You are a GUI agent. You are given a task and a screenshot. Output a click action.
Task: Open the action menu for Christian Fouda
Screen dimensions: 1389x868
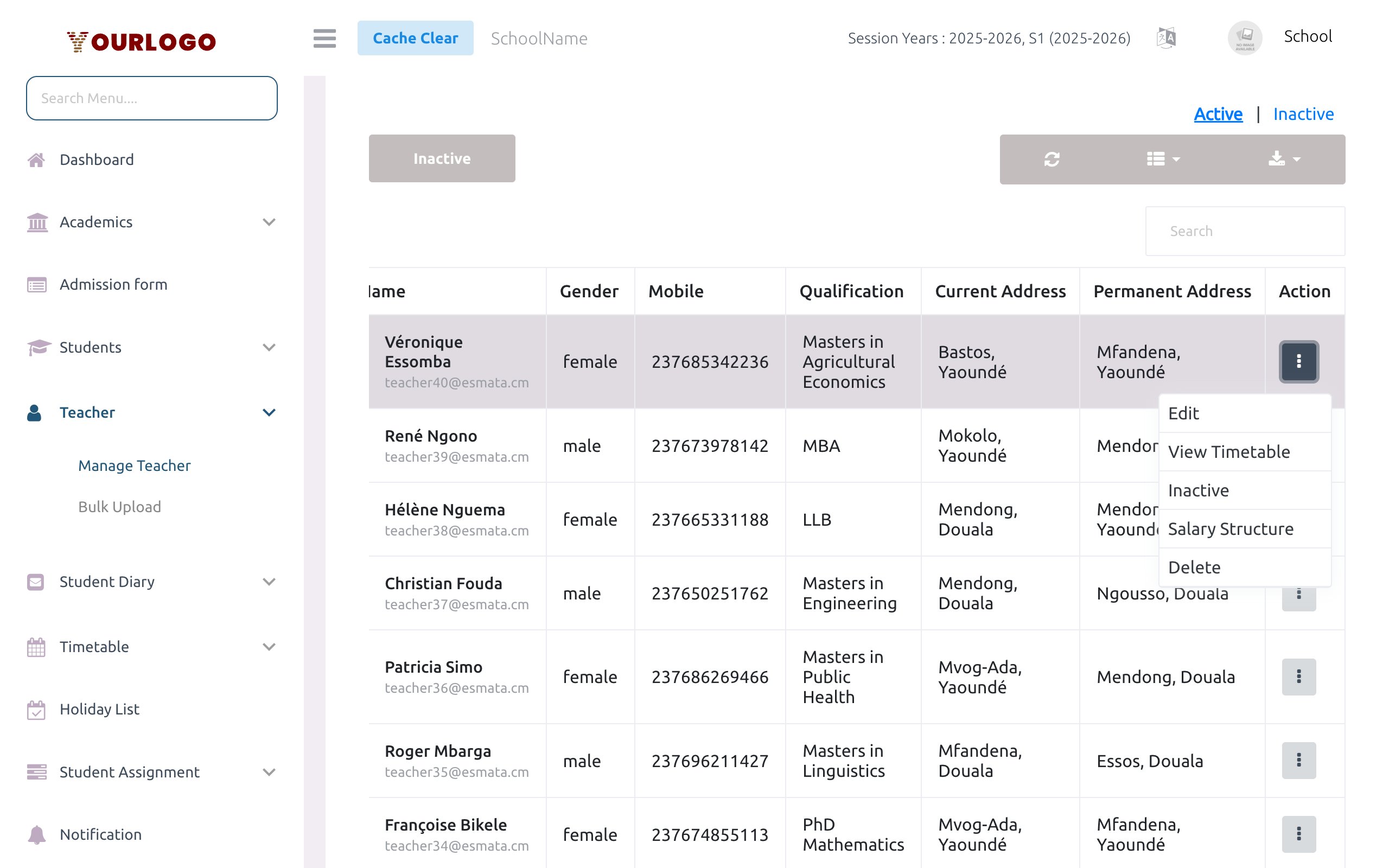tap(1299, 596)
